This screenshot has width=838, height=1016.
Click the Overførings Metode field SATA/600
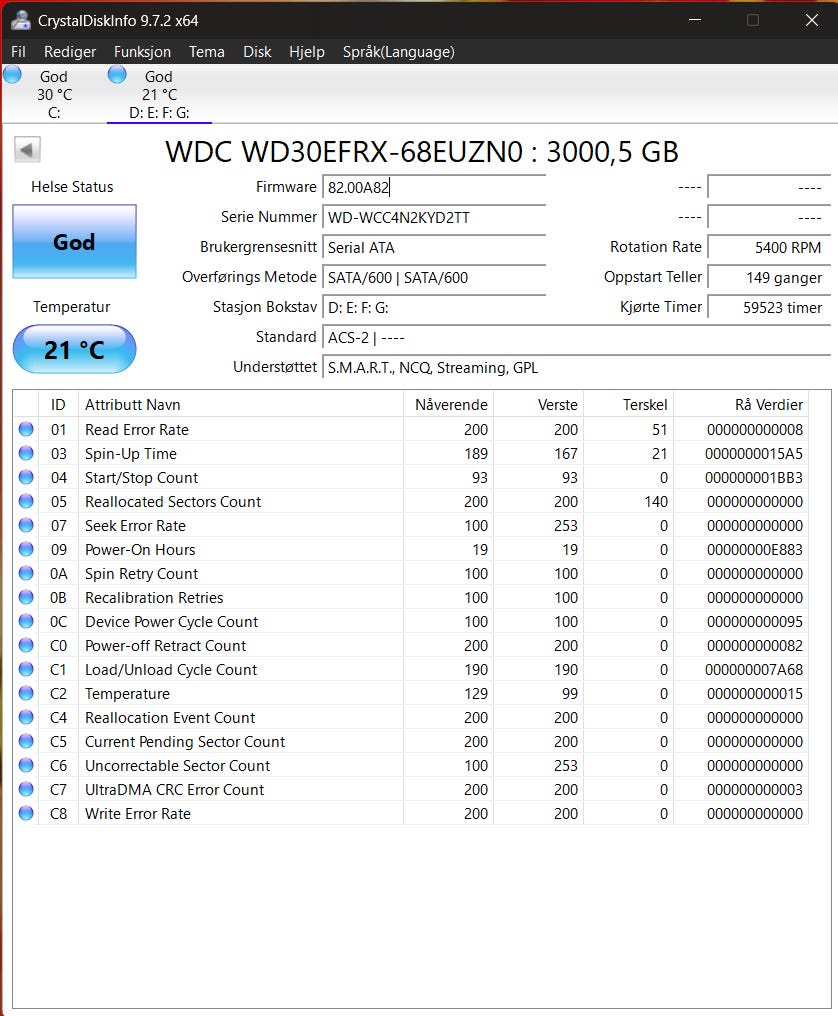434,277
